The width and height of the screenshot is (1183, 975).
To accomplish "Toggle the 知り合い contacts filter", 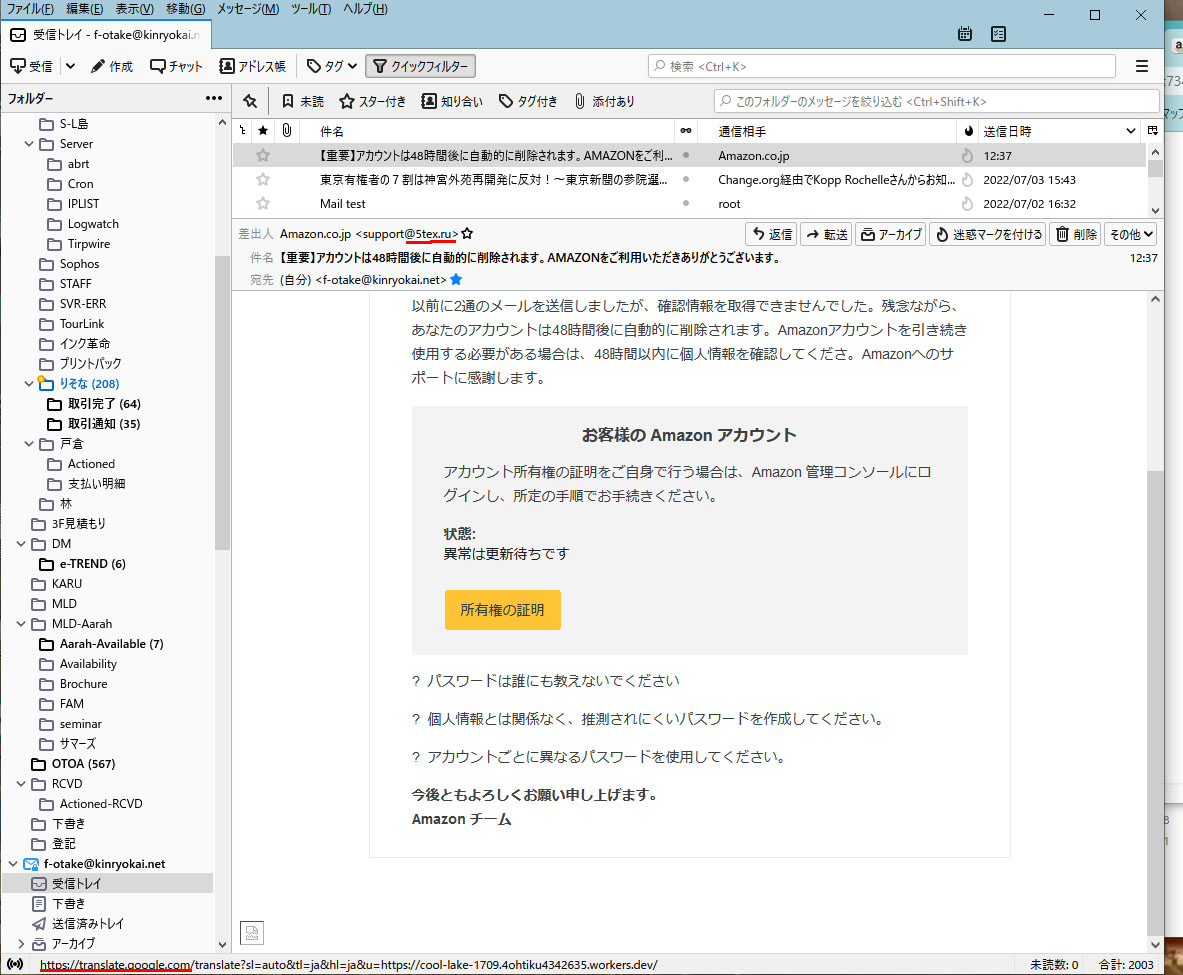I will 452,101.
